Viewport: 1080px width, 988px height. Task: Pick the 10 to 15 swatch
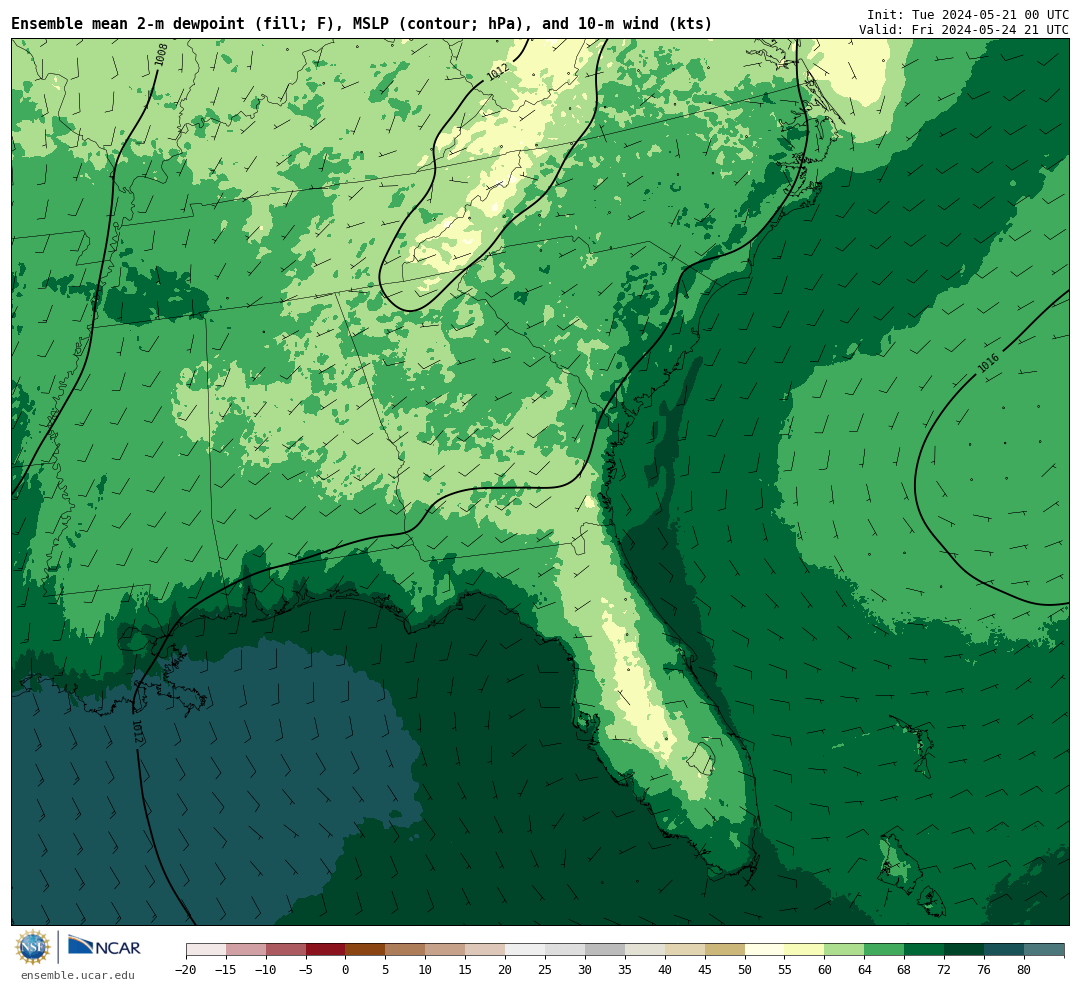pyautogui.click(x=446, y=950)
